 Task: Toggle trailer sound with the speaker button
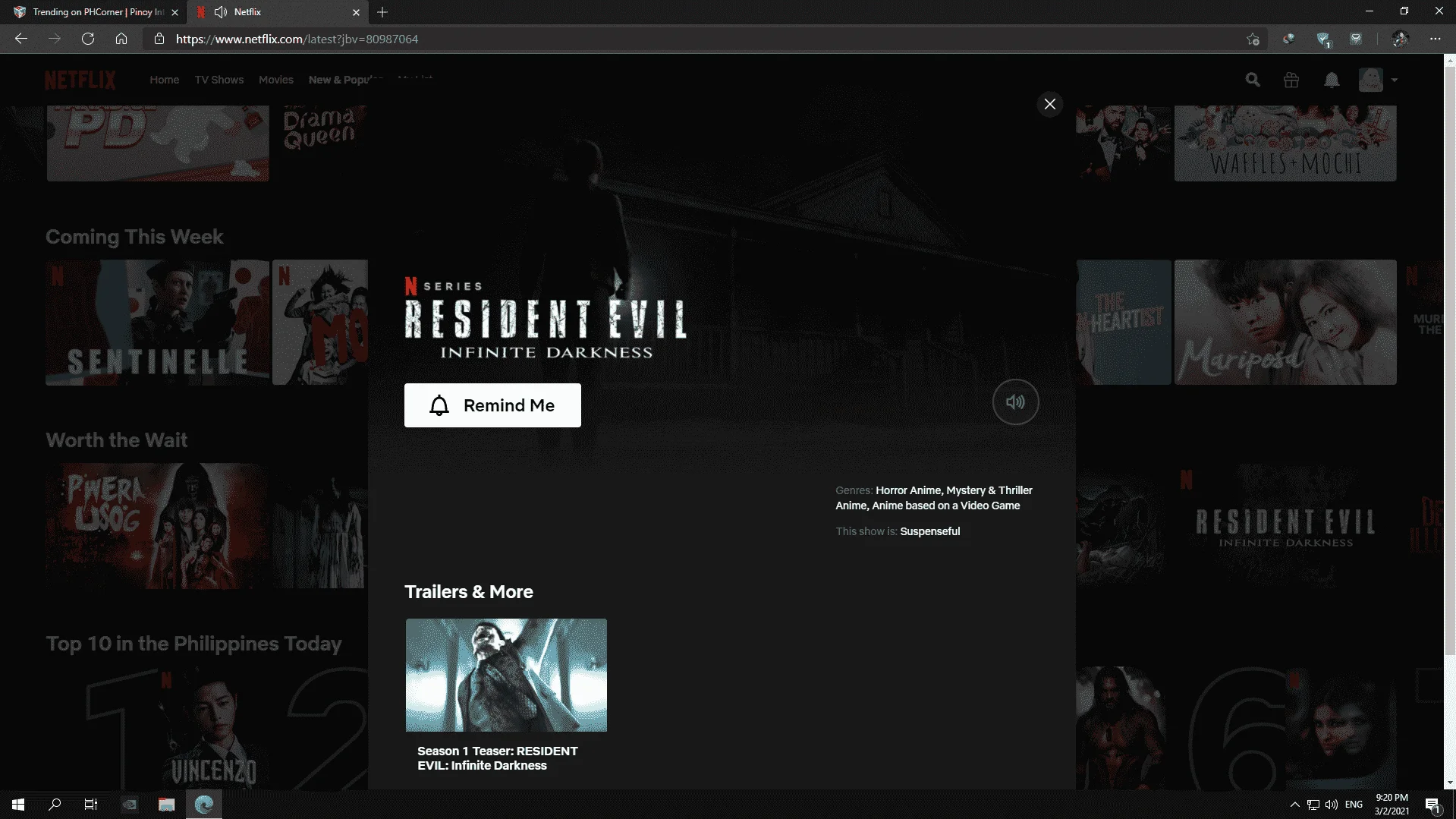1015,402
